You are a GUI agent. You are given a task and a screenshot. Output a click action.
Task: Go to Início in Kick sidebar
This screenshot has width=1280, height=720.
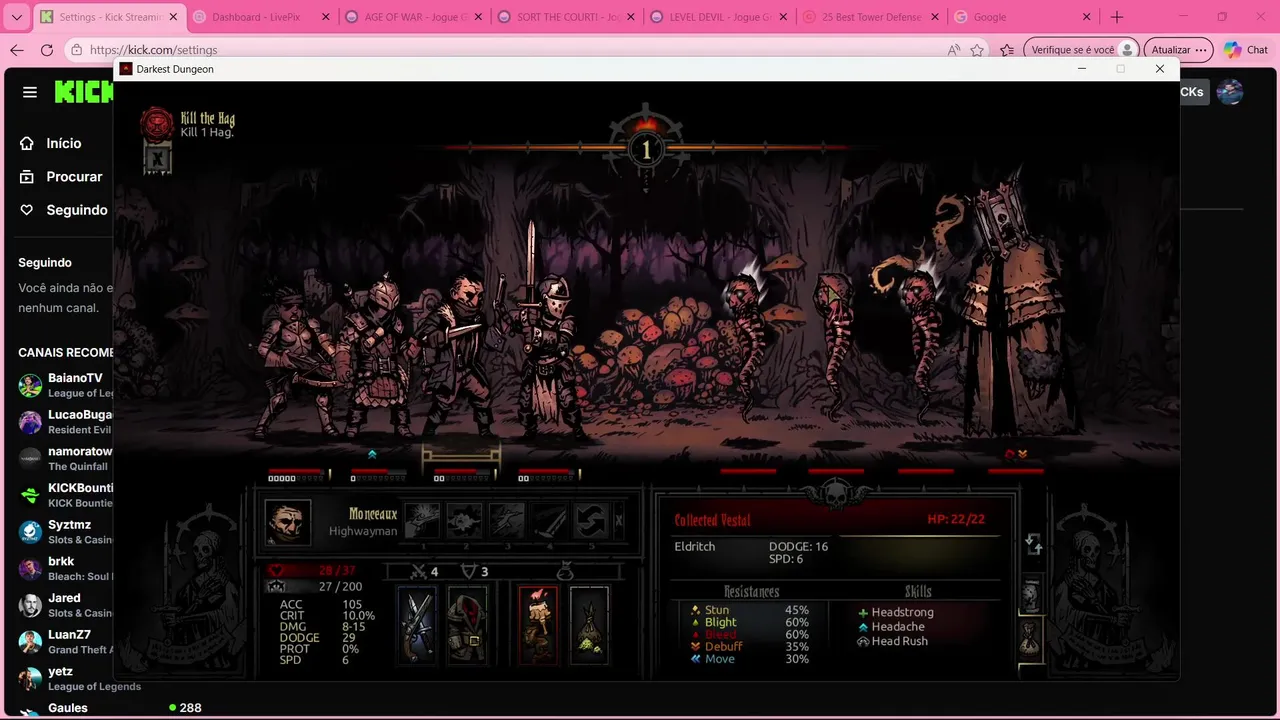click(52, 143)
